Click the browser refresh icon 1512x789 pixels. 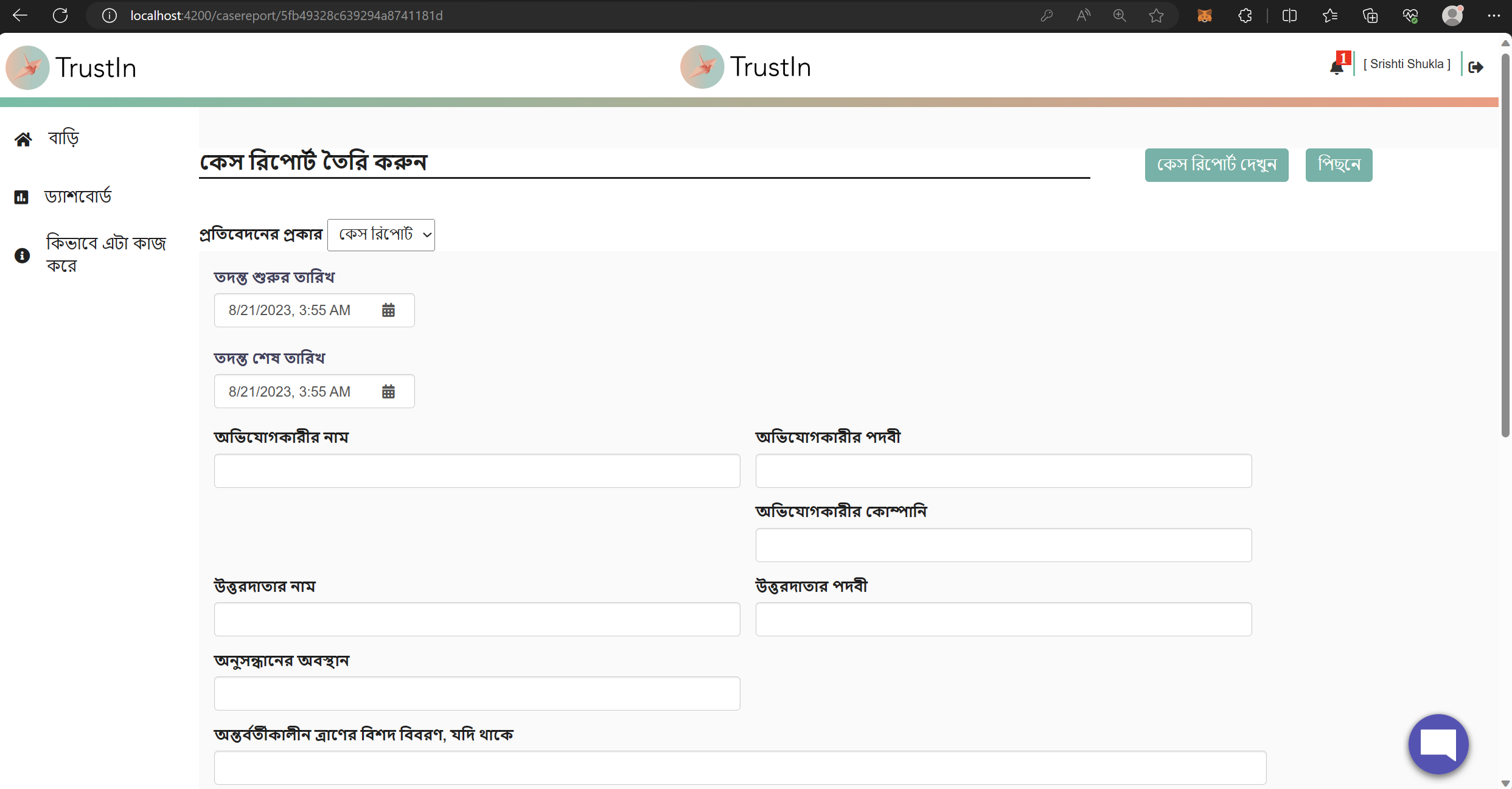[60, 15]
